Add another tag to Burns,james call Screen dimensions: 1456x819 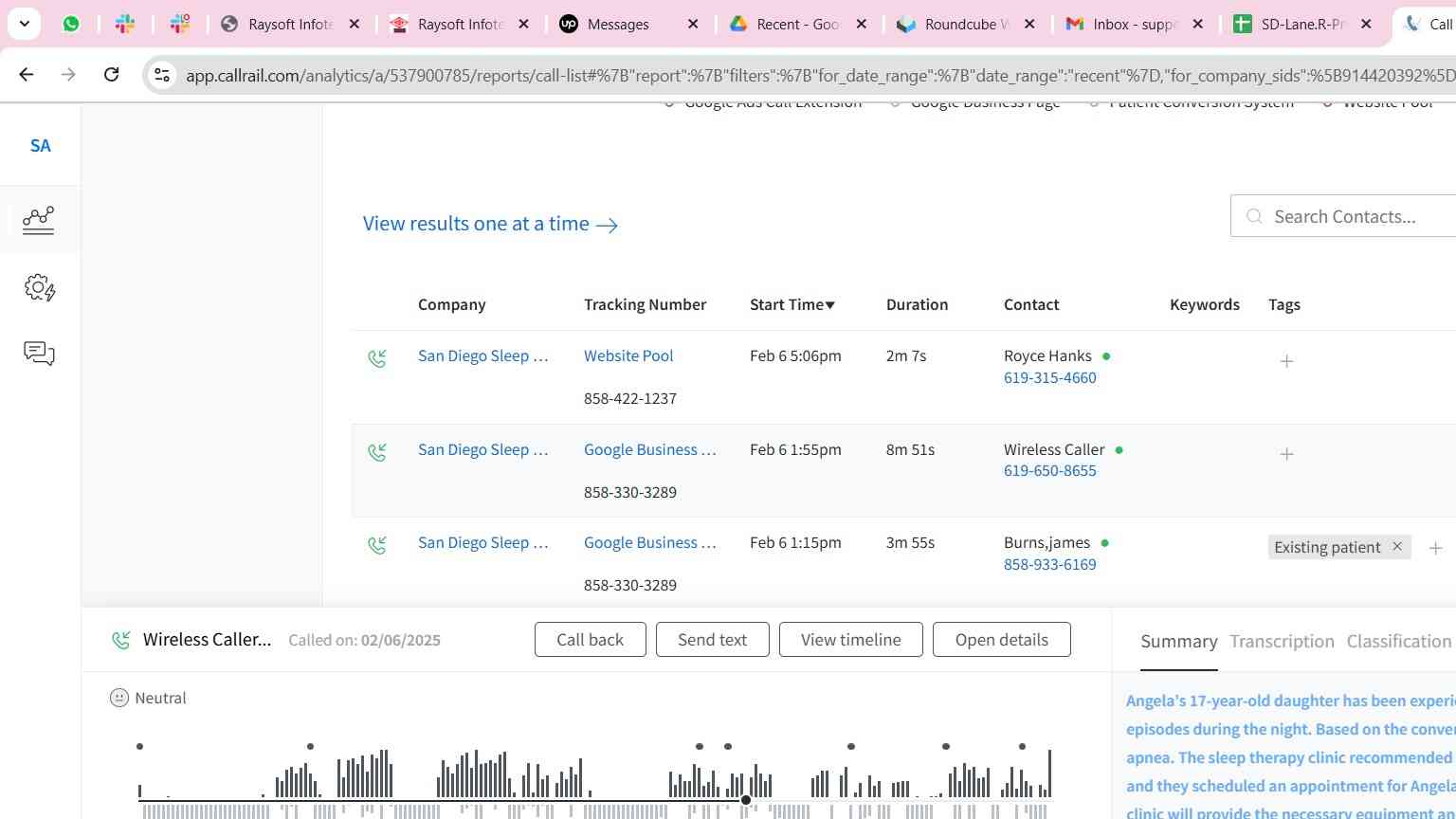click(1435, 548)
